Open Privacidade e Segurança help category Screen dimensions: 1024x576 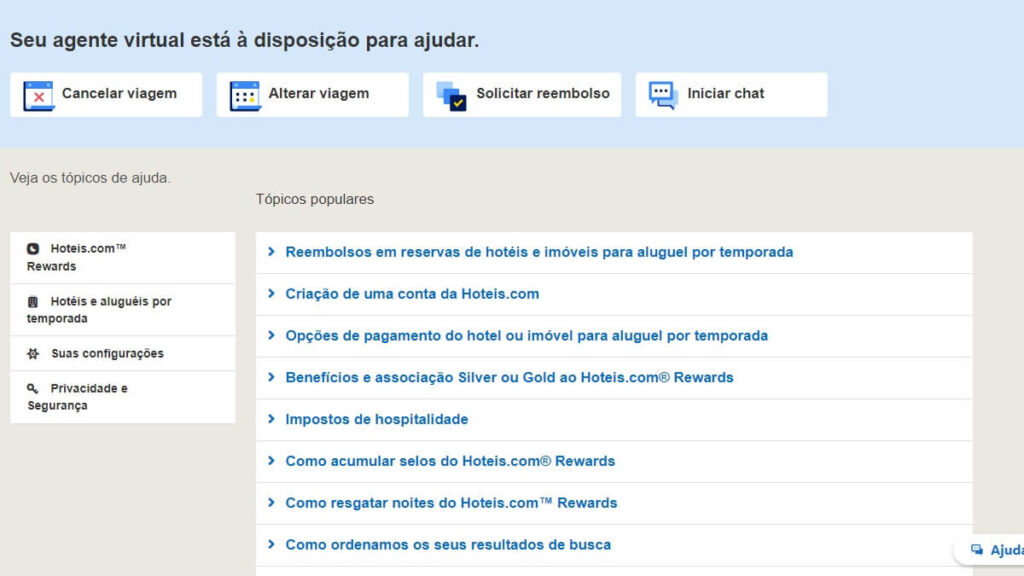123,397
